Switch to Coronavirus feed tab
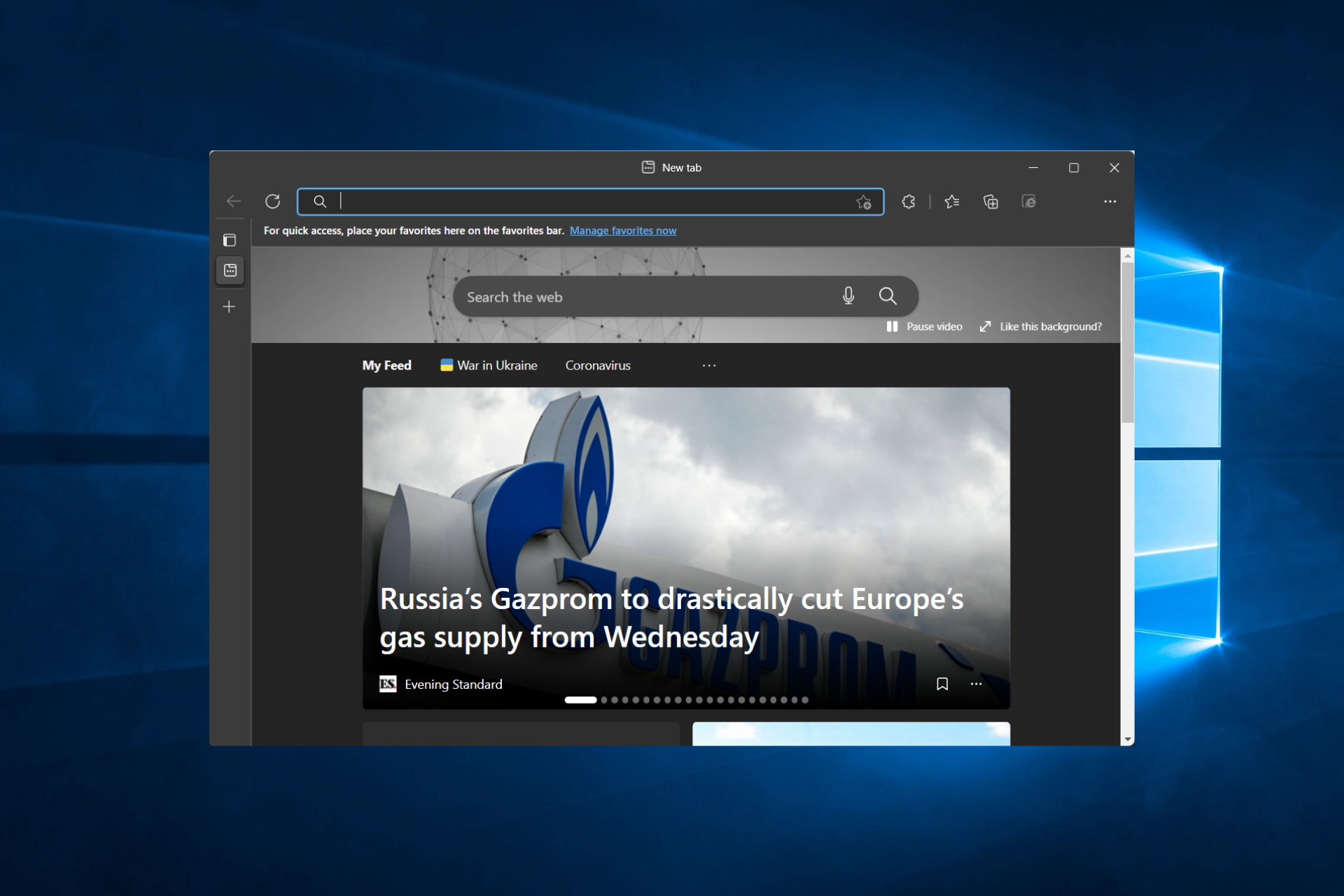 point(598,365)
